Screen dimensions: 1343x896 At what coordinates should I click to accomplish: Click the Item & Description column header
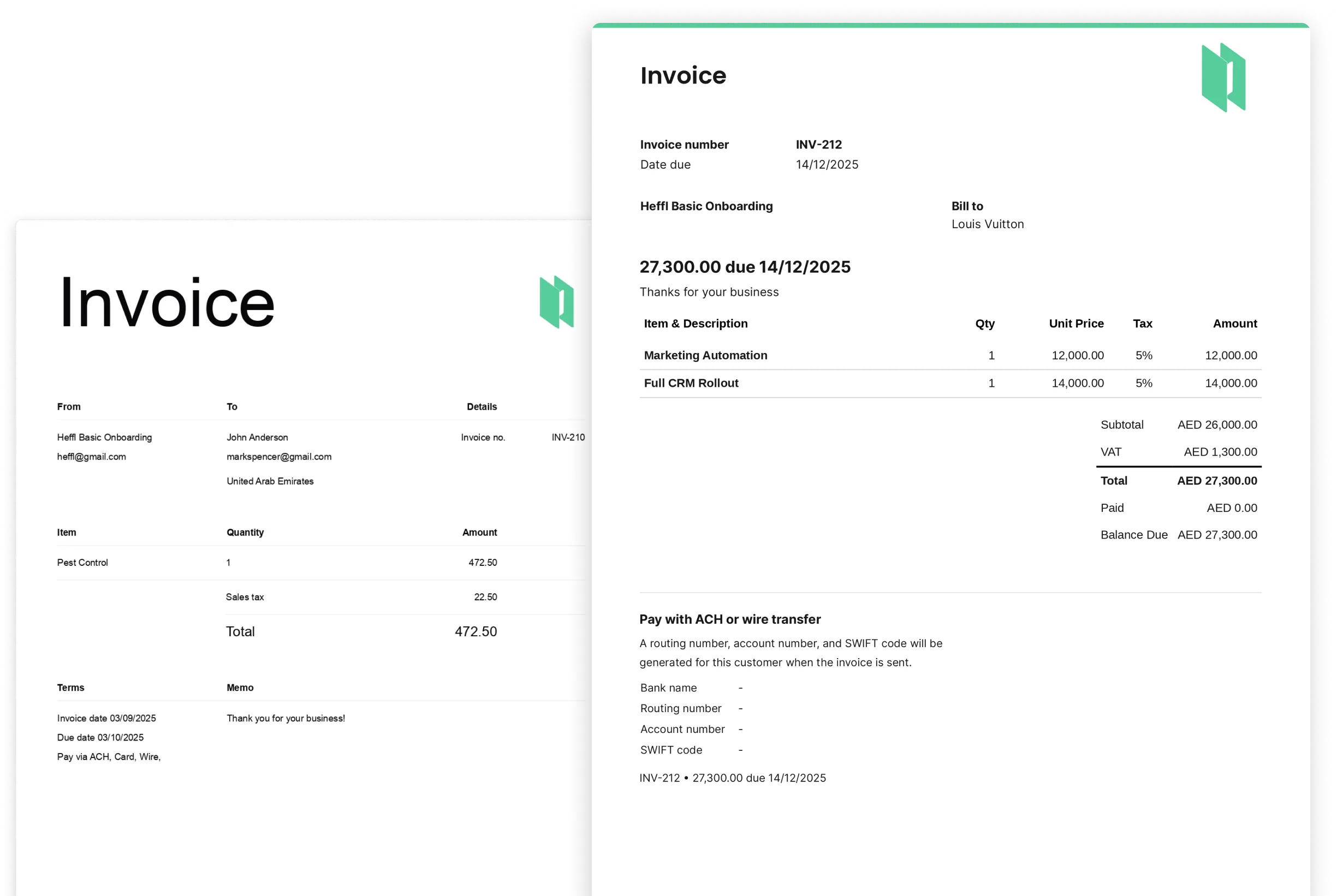(696, 324)
